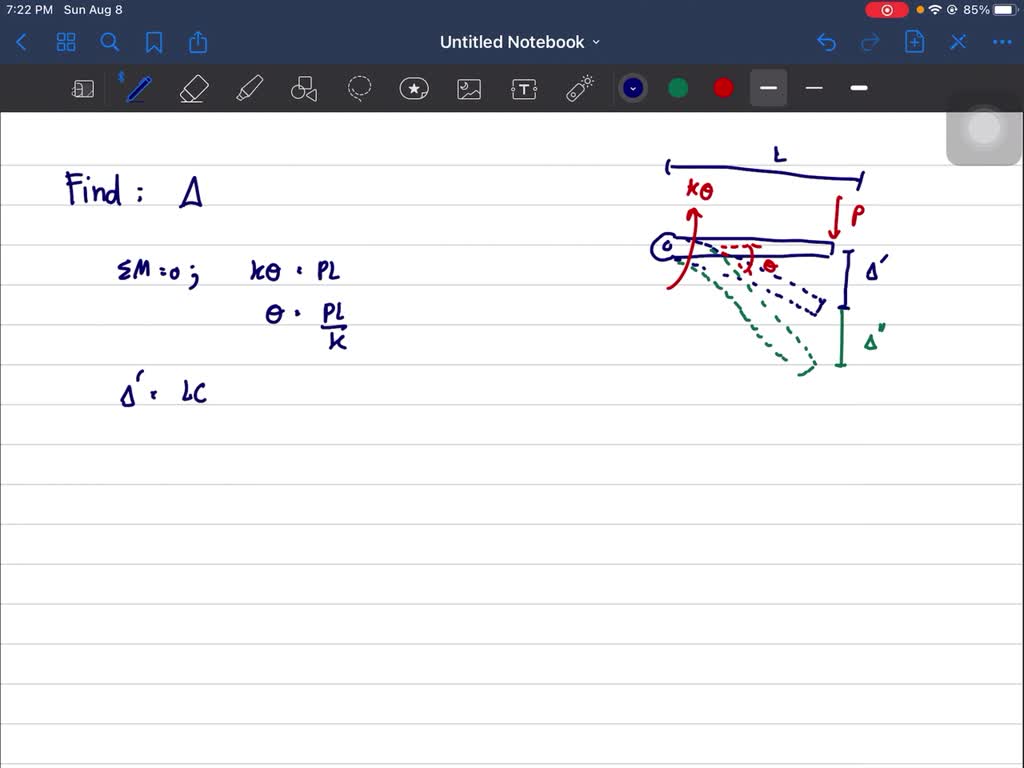This screenshot has height=768, width=1024.
Task: Select the Pen tool
Action: [x=138, y=89]
